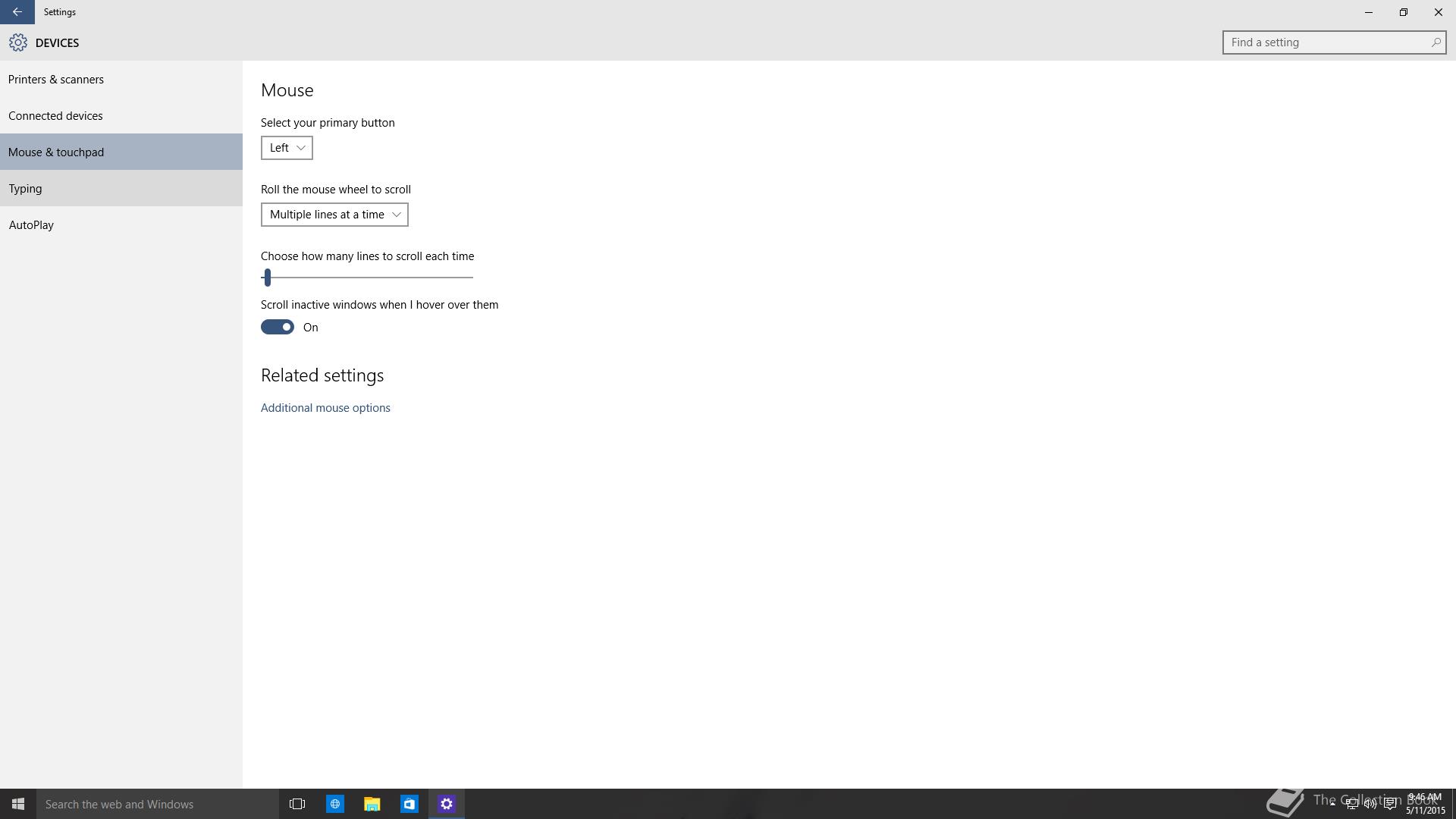Open the primary button dropdown showing Left
The image size is (1456, 819).
click(x=287, y=148)
